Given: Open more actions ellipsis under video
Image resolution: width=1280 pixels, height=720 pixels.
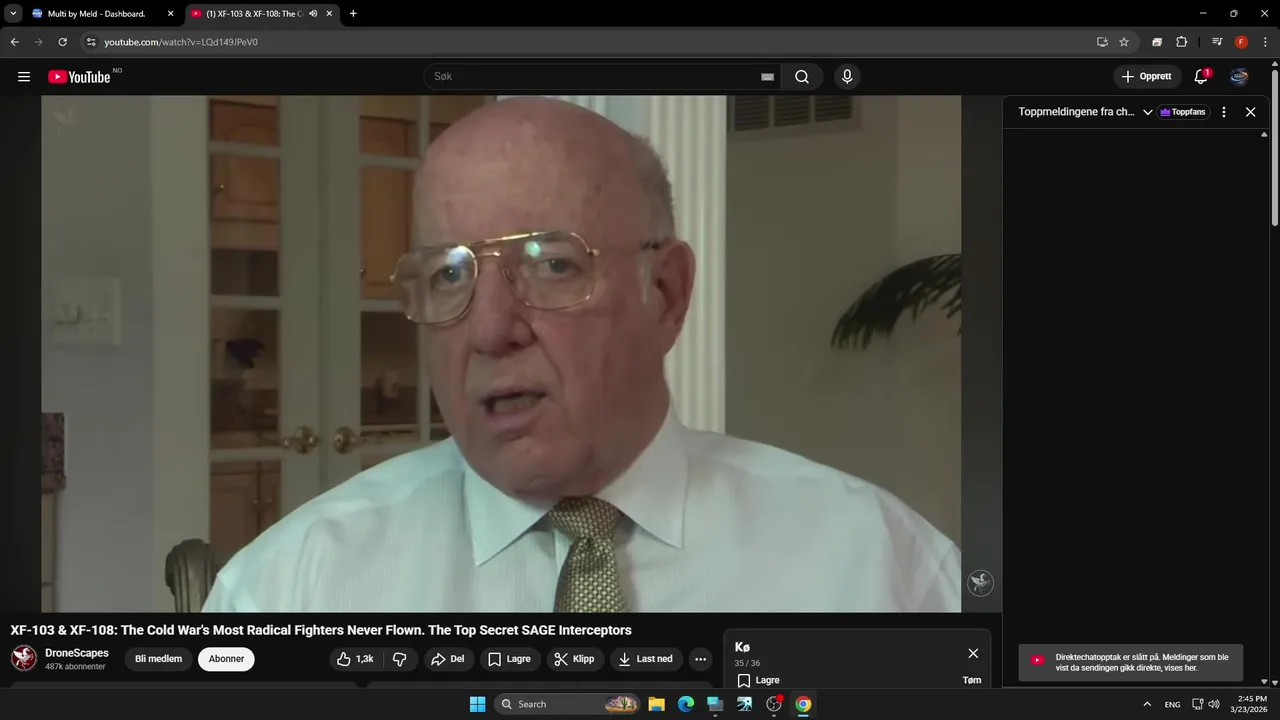Looking at the screenshot, I should 700,659.
